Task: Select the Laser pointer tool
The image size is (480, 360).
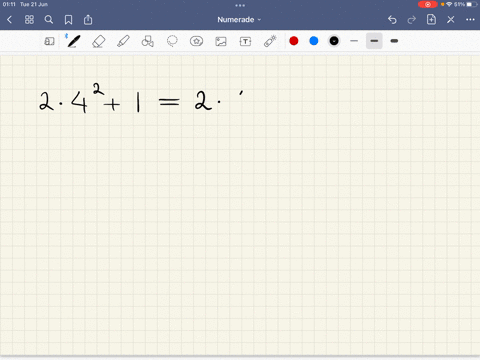Action: [x=270, y=41]
